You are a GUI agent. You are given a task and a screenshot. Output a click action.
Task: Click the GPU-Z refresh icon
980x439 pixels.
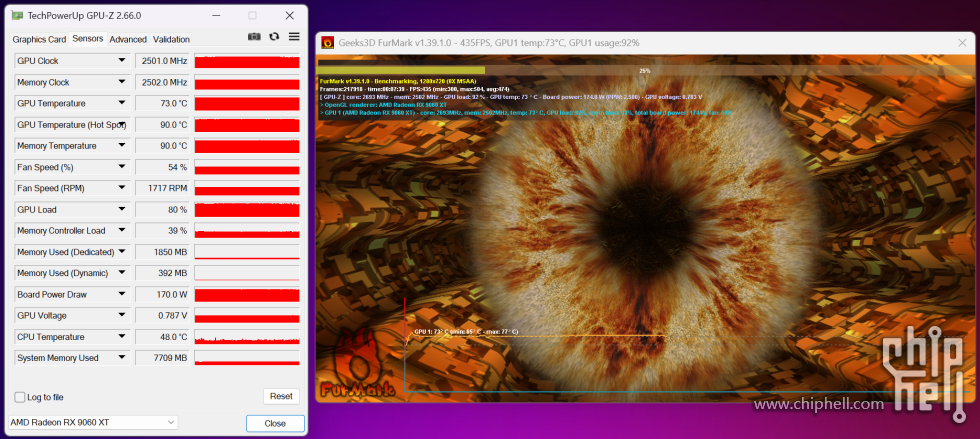click(274, 37)
